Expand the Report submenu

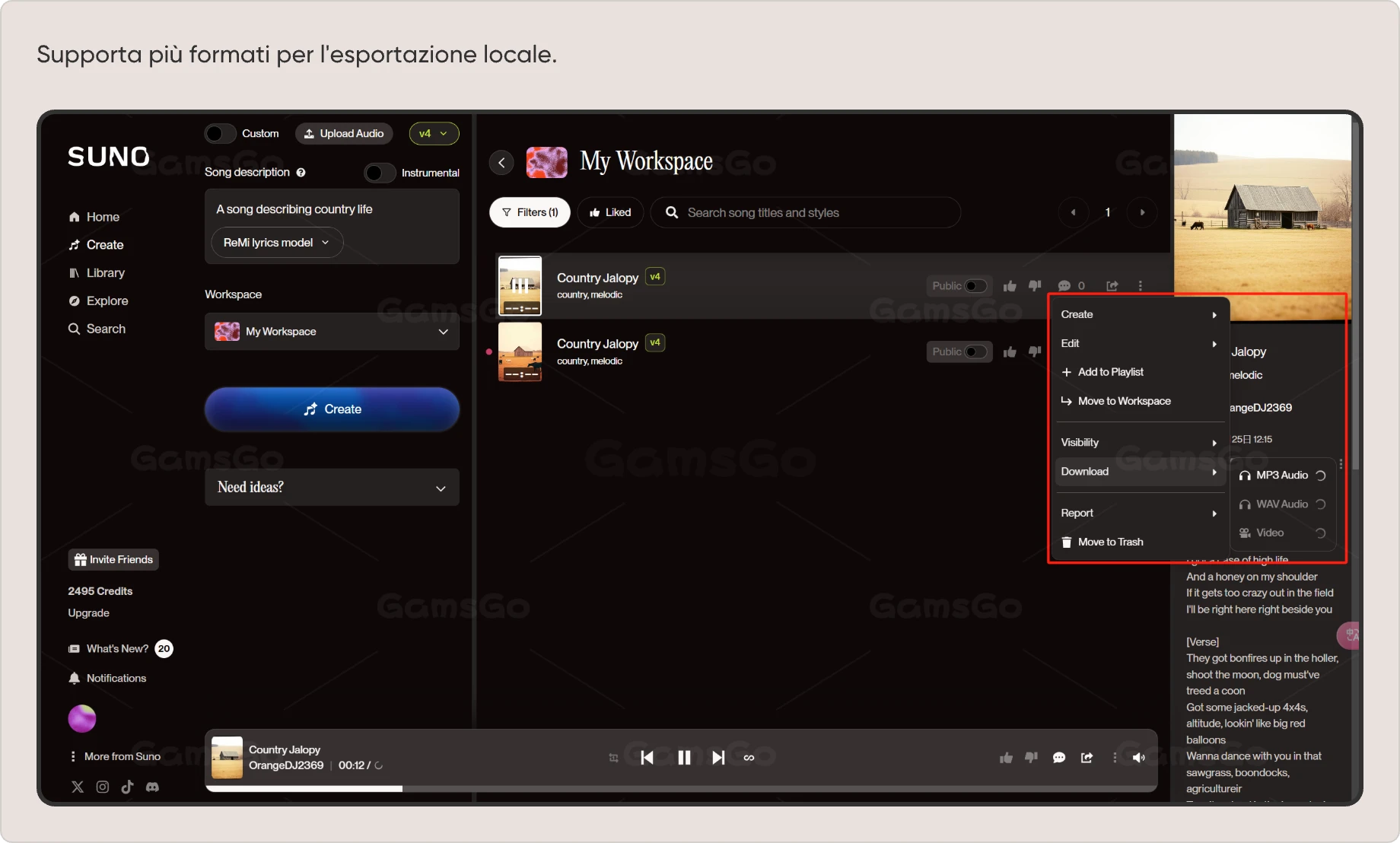(1139, 514)
